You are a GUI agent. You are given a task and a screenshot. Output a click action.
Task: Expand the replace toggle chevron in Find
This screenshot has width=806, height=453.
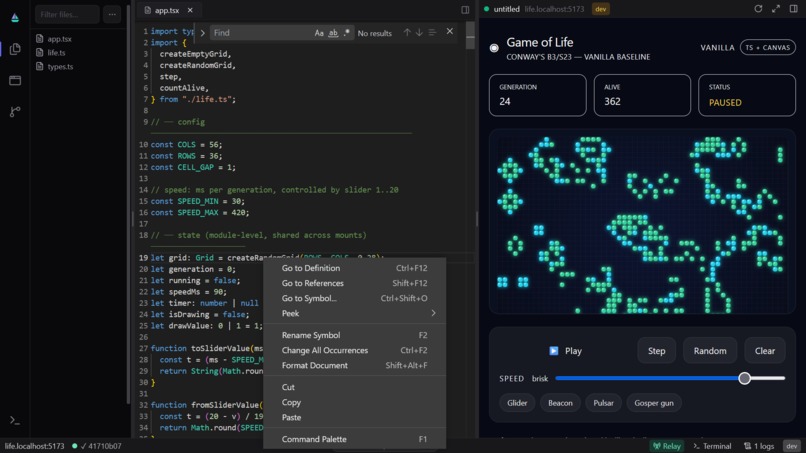click(202, 33)
